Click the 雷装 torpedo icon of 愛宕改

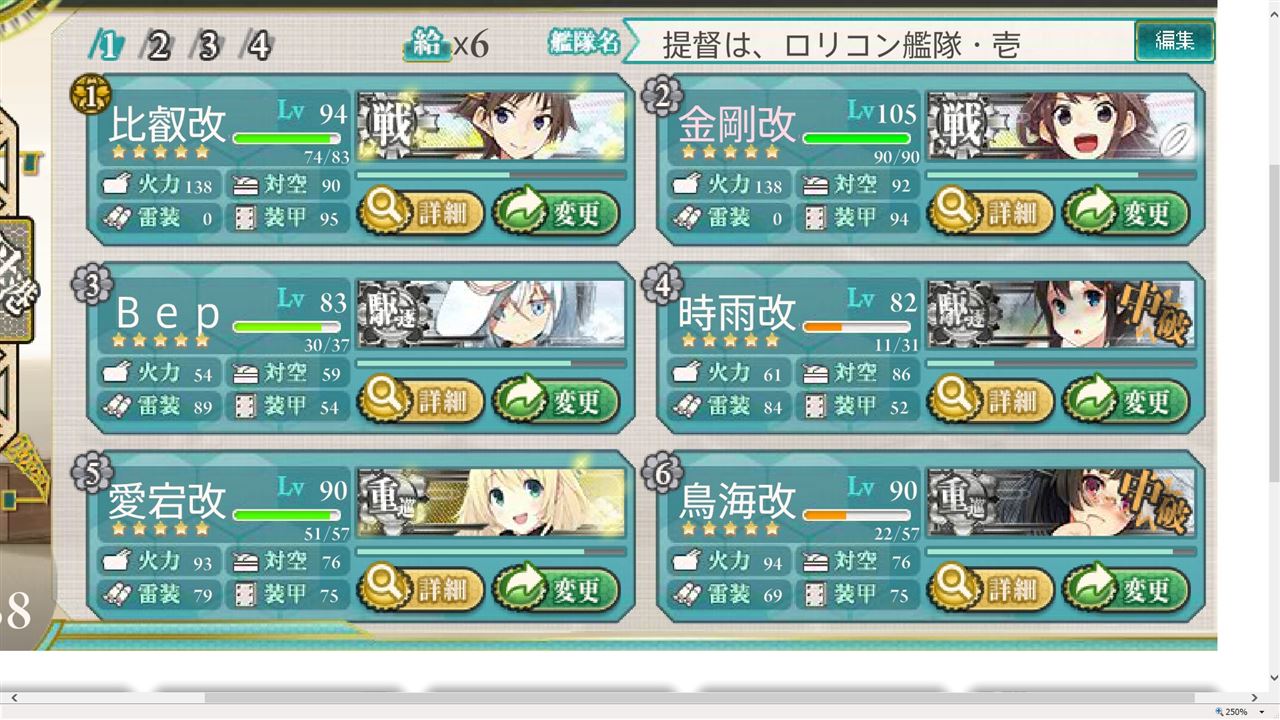pos(117,595)
